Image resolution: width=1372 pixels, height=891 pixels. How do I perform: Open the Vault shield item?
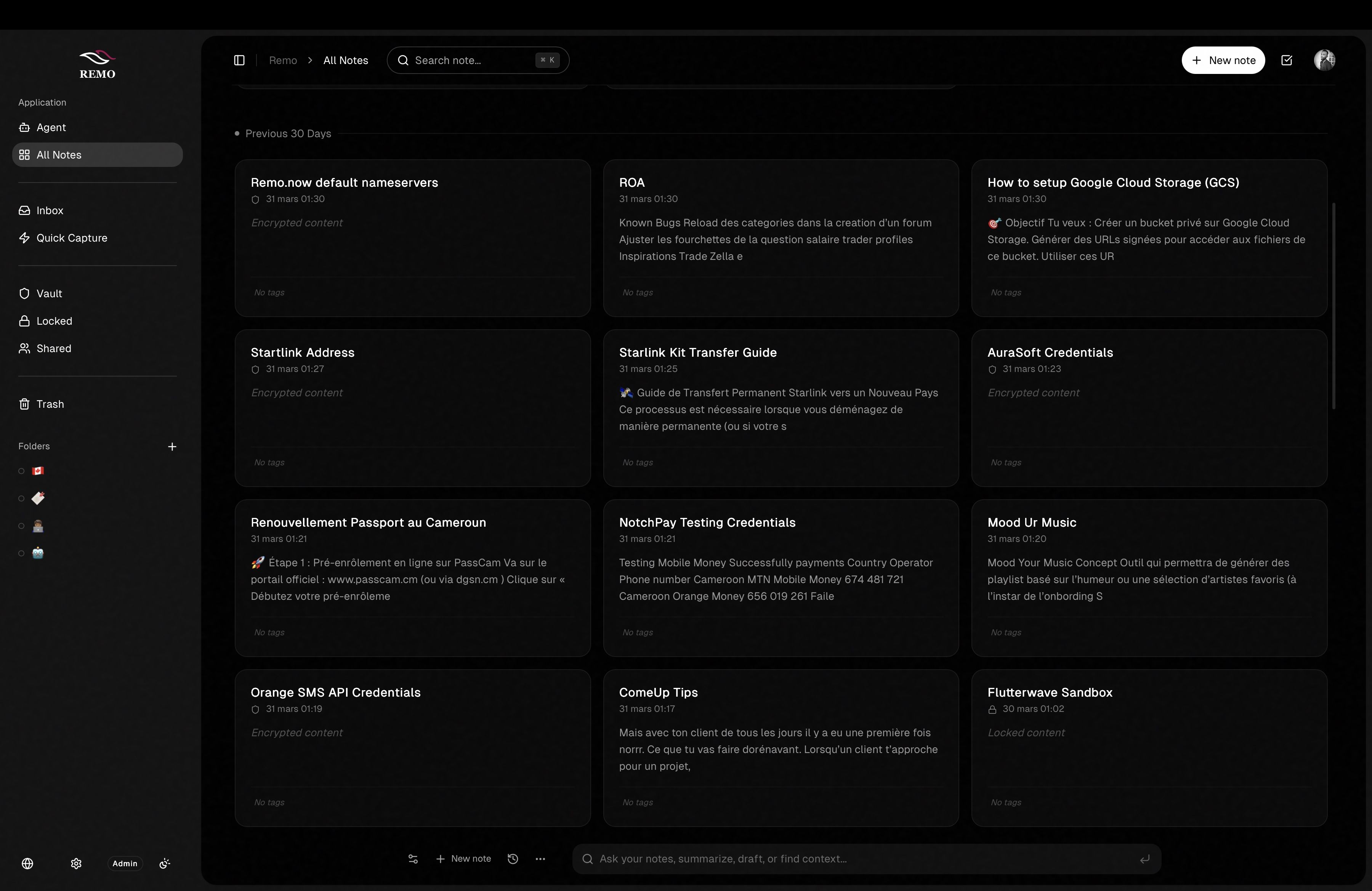point(49,293)
